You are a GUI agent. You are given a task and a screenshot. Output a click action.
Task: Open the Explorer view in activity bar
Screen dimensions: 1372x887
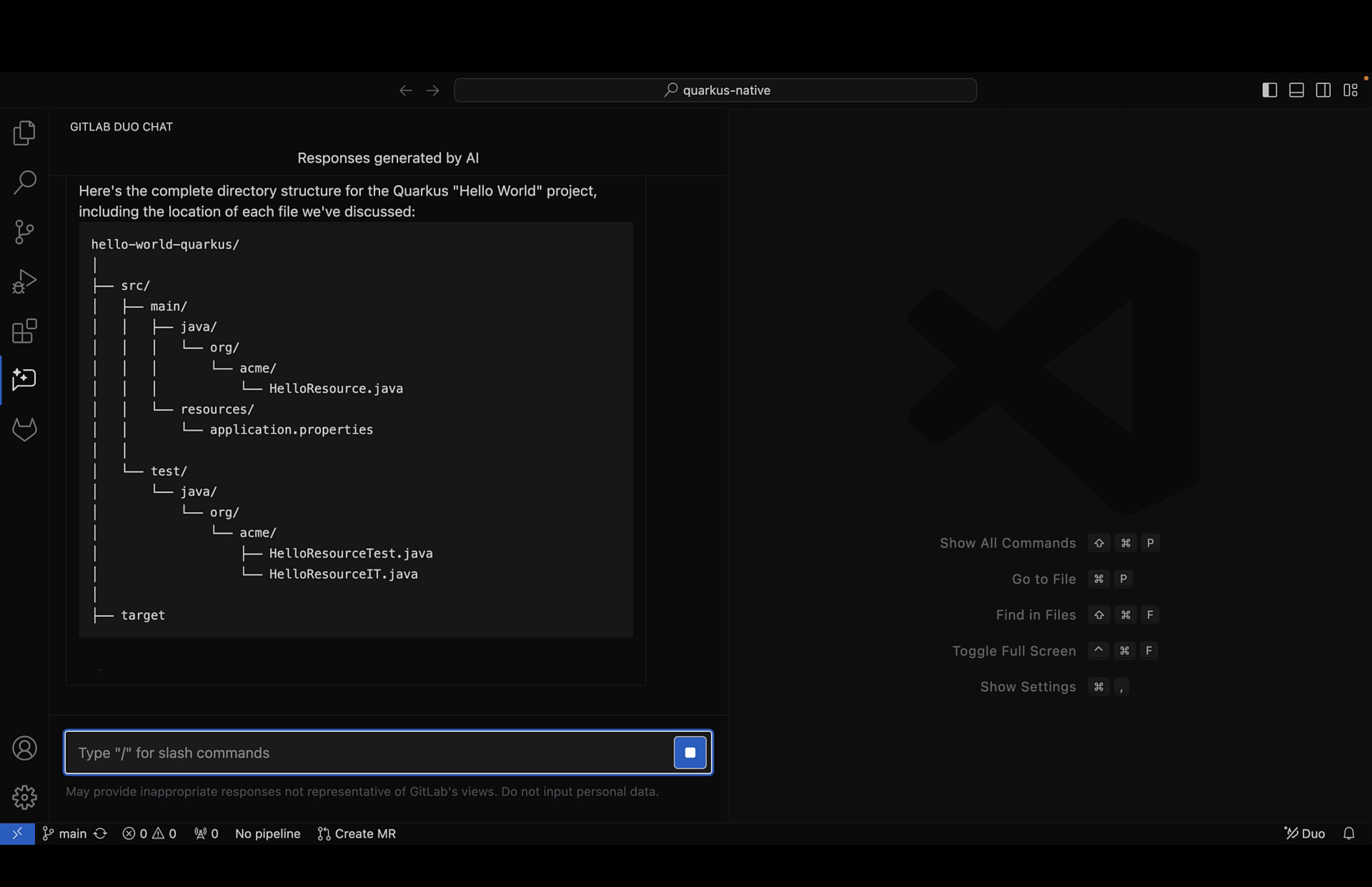[x=24, y=133]
